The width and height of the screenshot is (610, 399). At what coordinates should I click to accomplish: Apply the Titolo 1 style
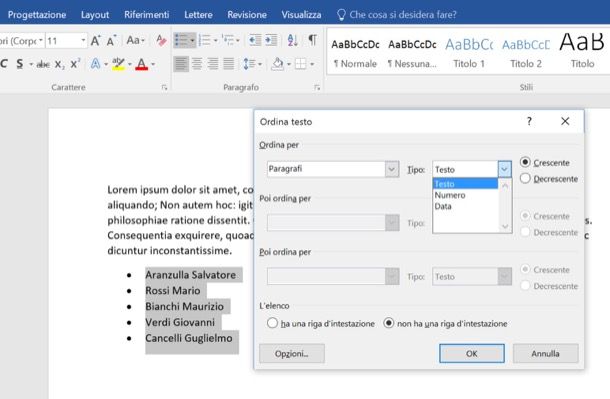pos(469,53)
